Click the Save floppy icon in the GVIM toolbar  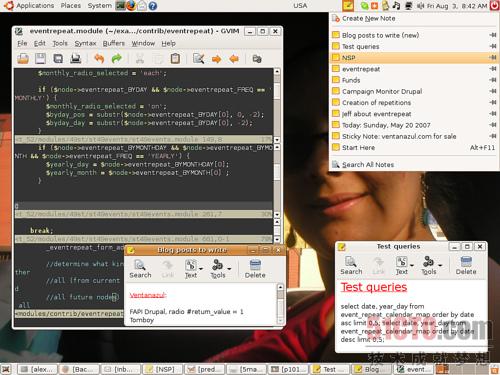(40, 59)
